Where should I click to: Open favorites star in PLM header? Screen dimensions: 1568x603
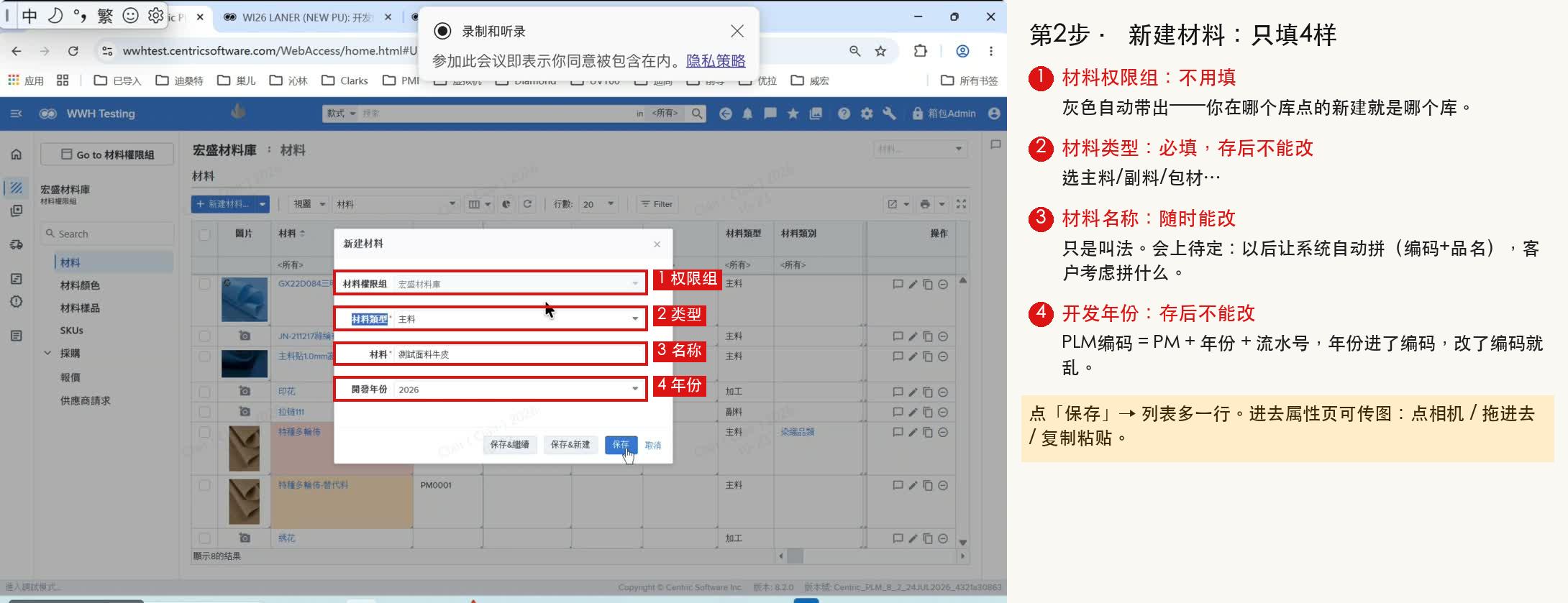793,114
